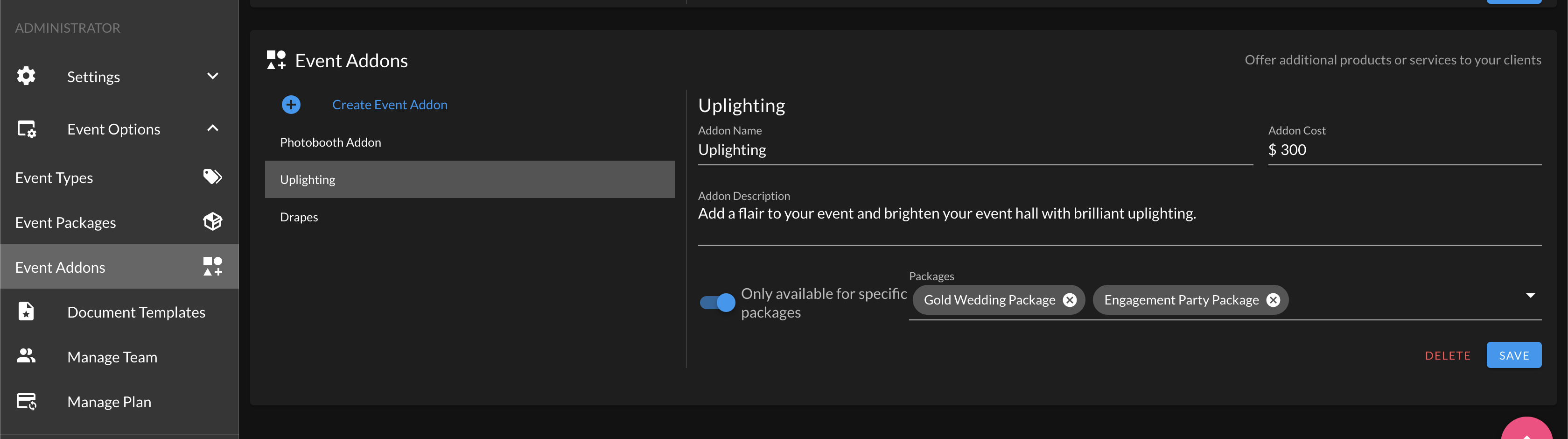Click the Event Packages box icon
The width and height of the screenshot is (1568, 439).
coord(212,222)
